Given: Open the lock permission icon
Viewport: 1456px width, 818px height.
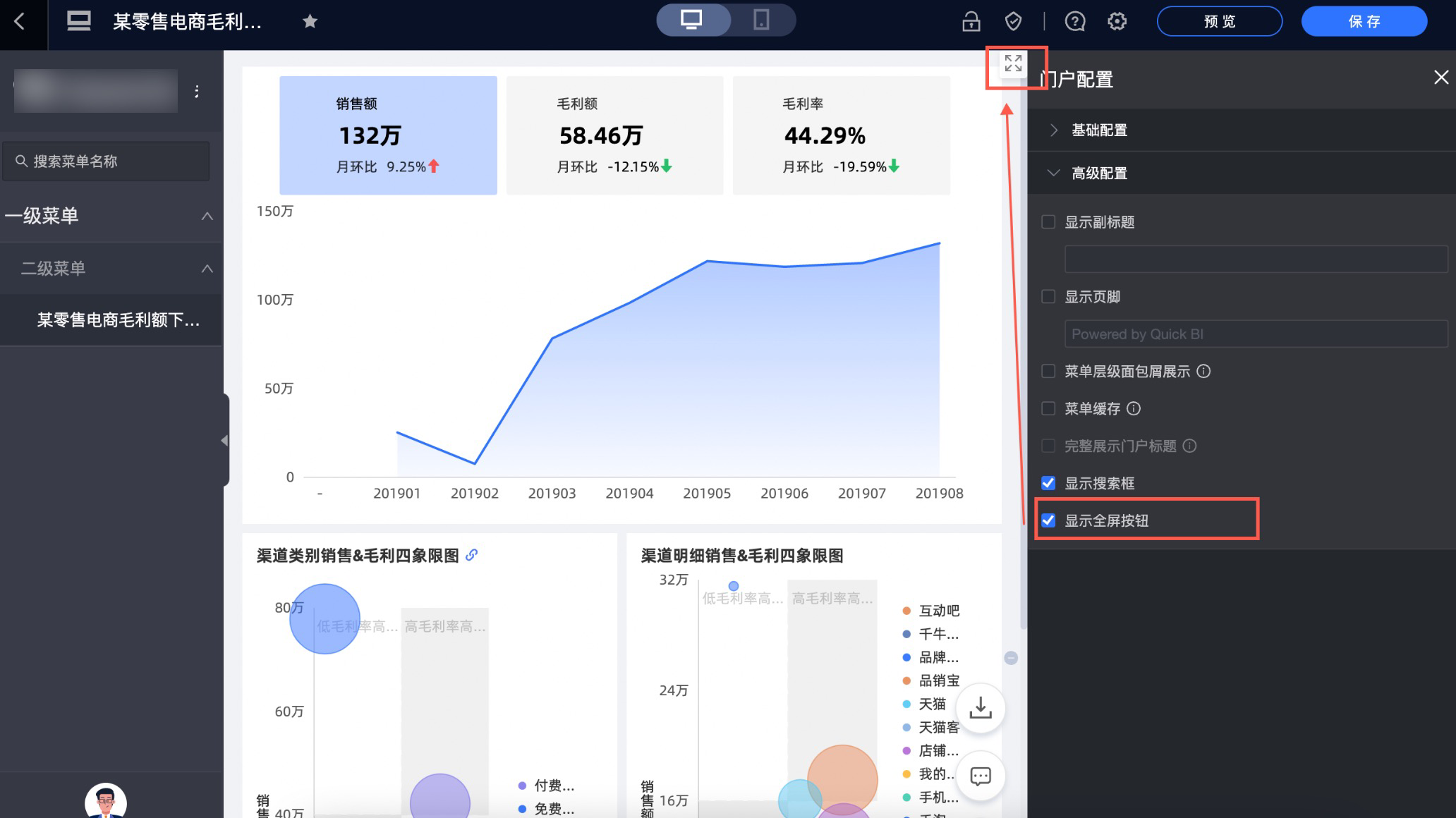Looking at the screenshot, I should pyautogui.click(x=971, y=21).
